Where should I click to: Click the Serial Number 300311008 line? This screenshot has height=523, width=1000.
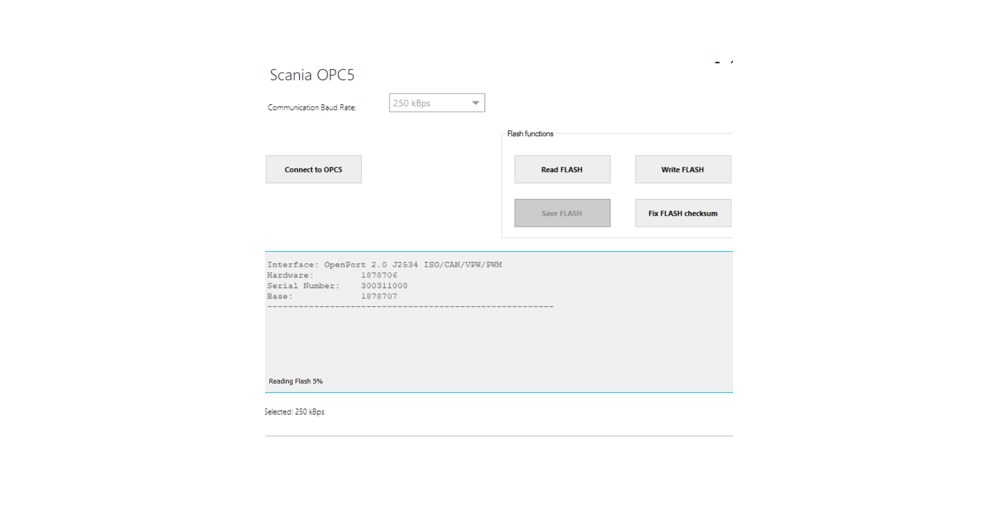pos(337,286)
